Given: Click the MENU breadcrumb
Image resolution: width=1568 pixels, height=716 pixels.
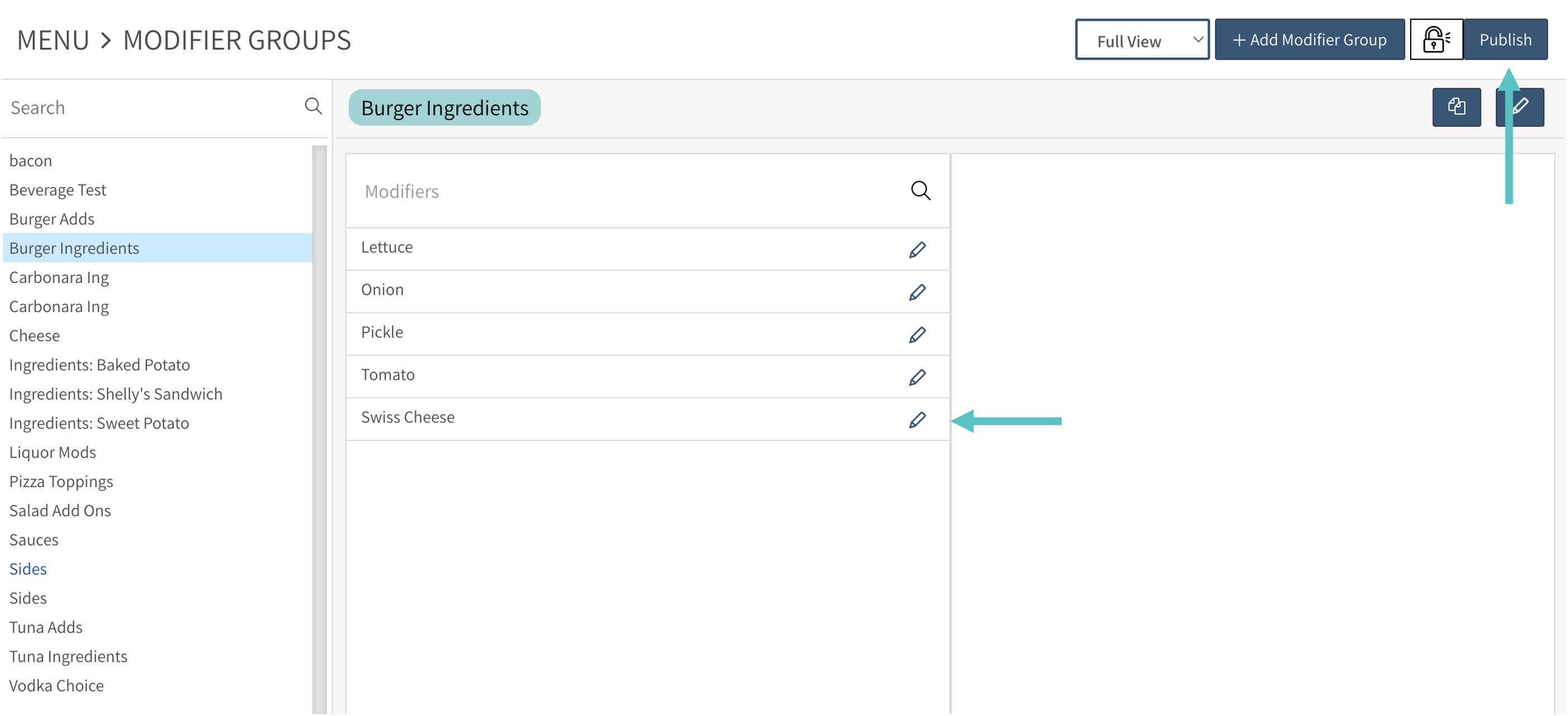Looking at the screenshot, I should (53, 40).
